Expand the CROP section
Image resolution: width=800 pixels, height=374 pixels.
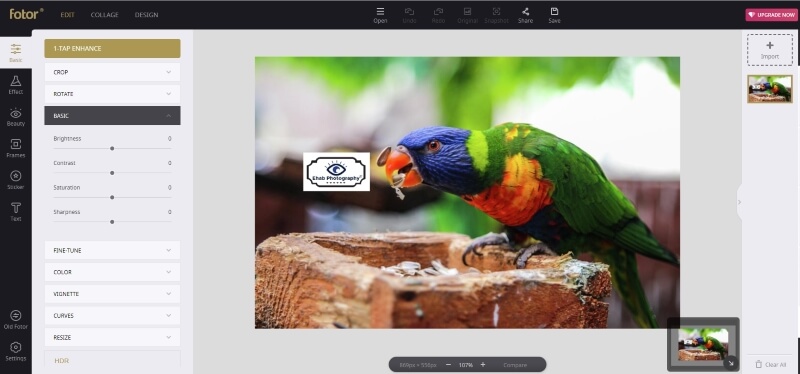(112, 72)
